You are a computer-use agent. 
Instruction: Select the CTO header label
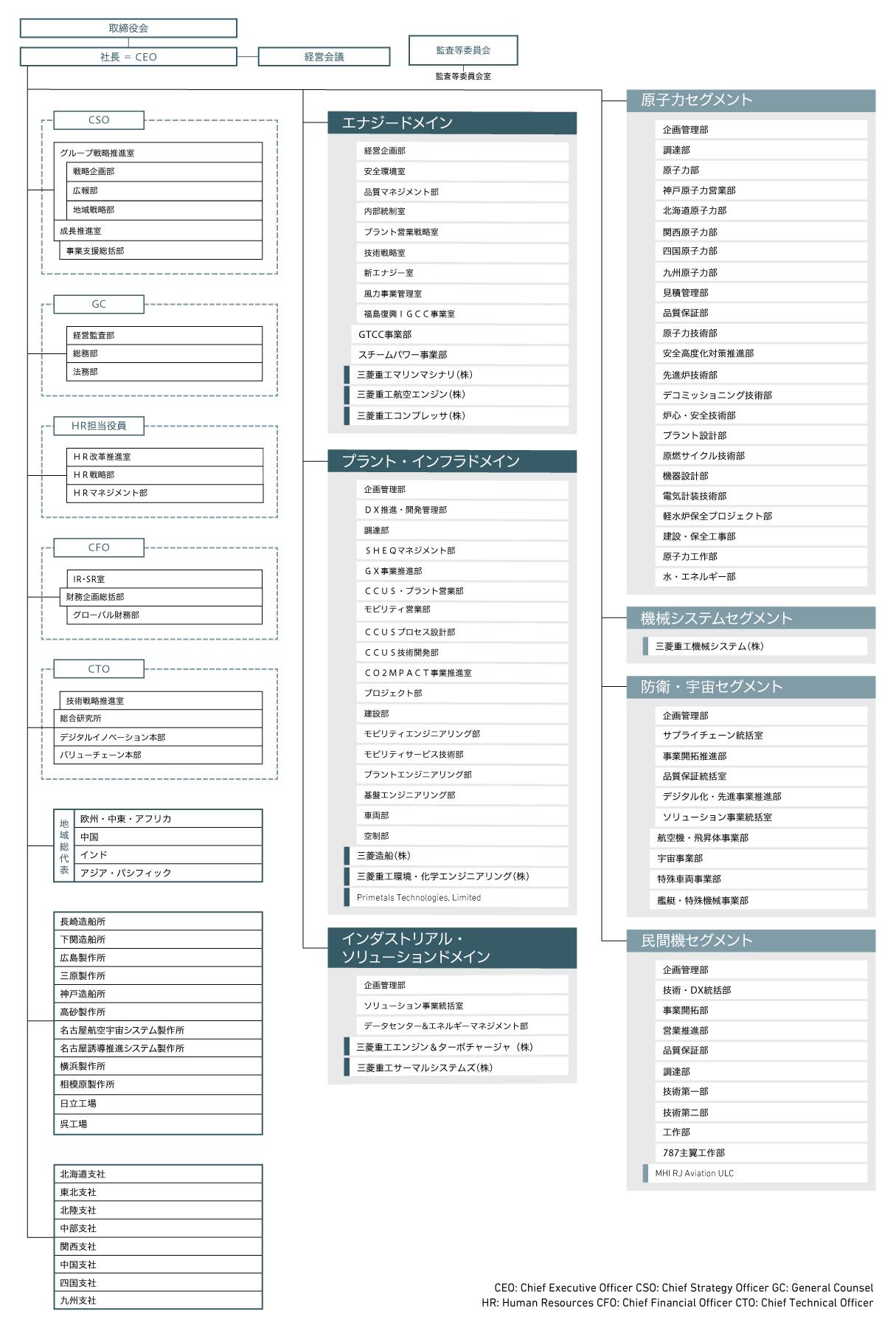point(99,669)
